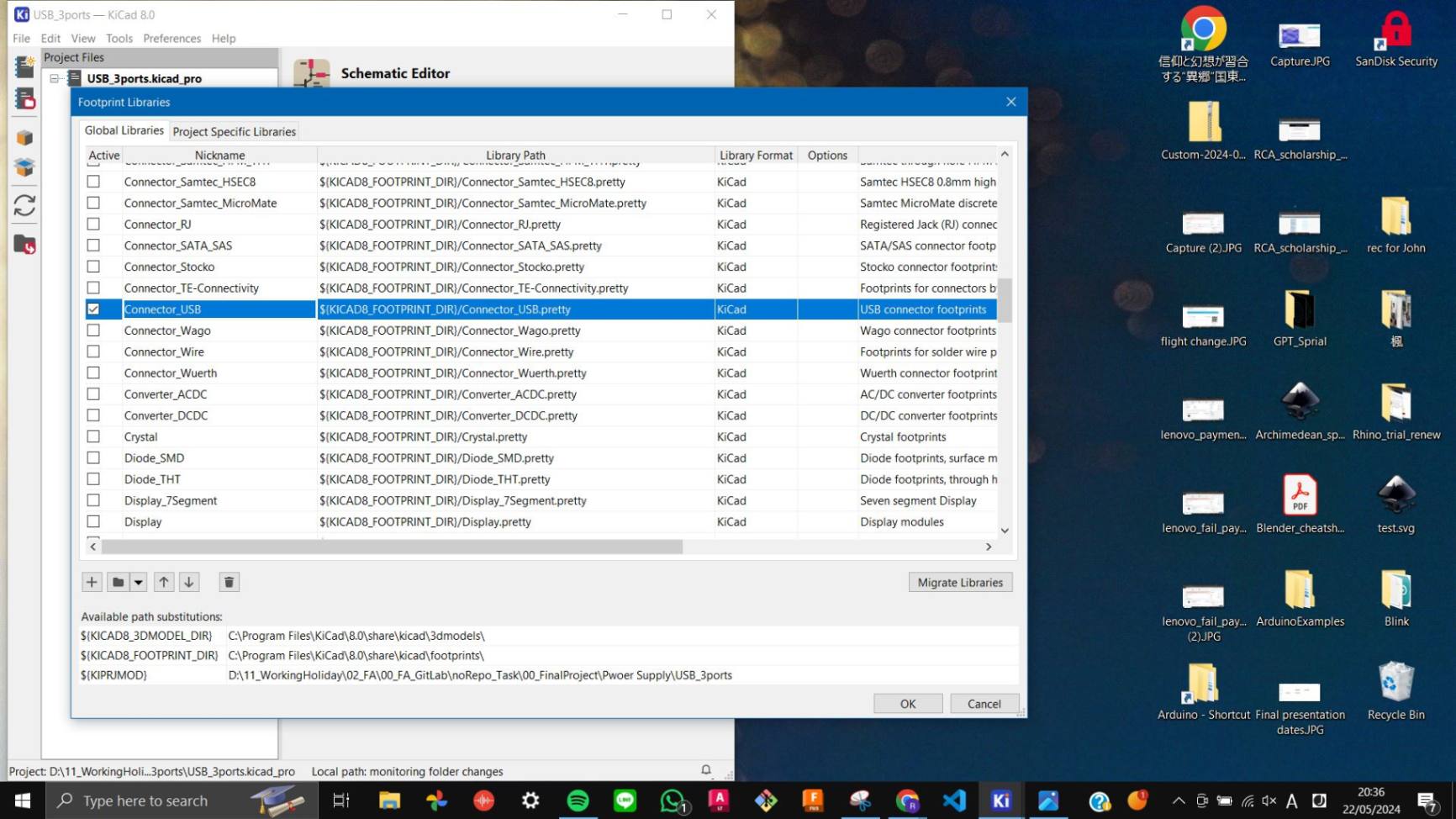Click horizontal scroll right arrow
Screen dimensions: 1456x819
pos(989,547)
